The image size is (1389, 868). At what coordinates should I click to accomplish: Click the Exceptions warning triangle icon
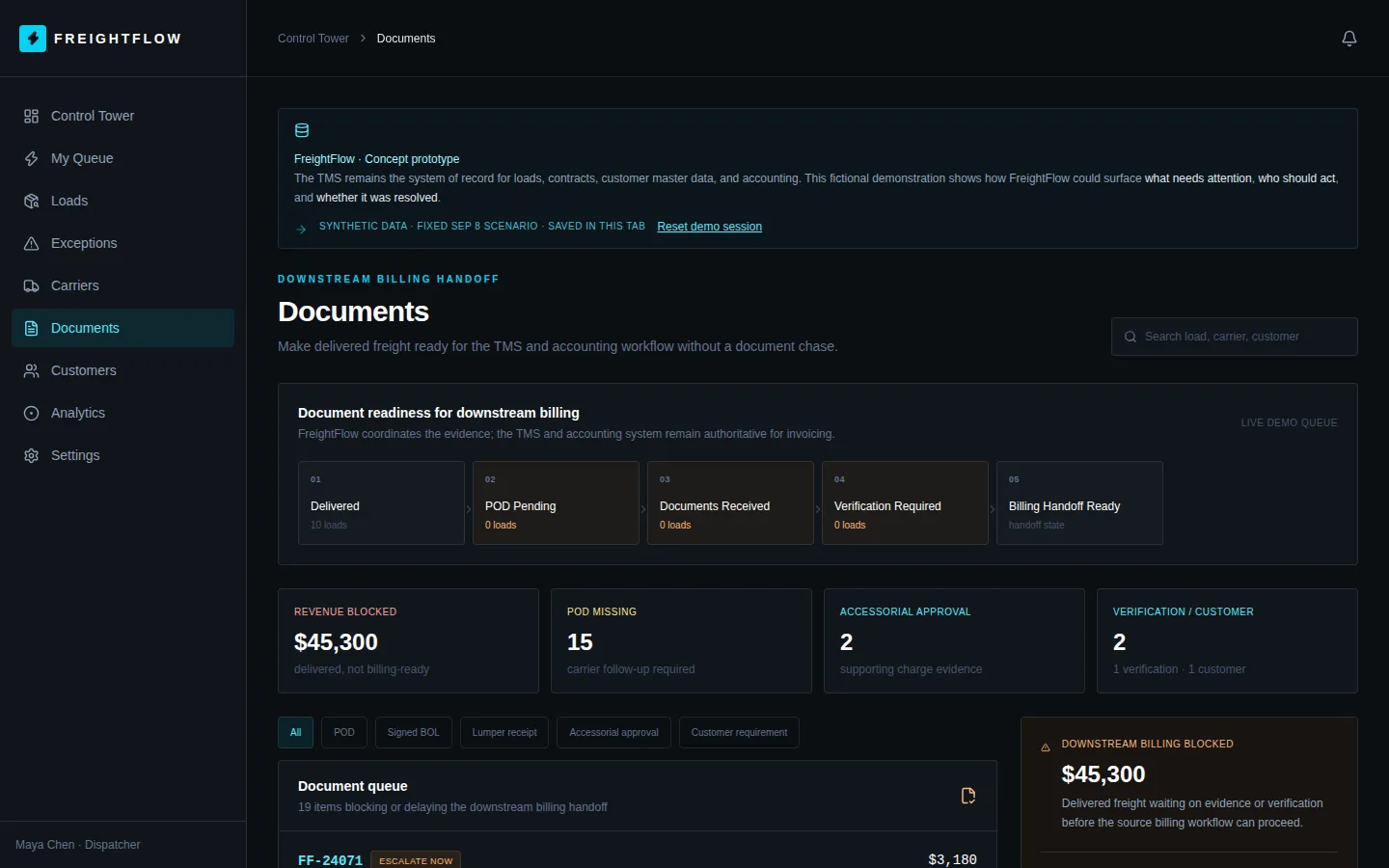click(31, 243)
